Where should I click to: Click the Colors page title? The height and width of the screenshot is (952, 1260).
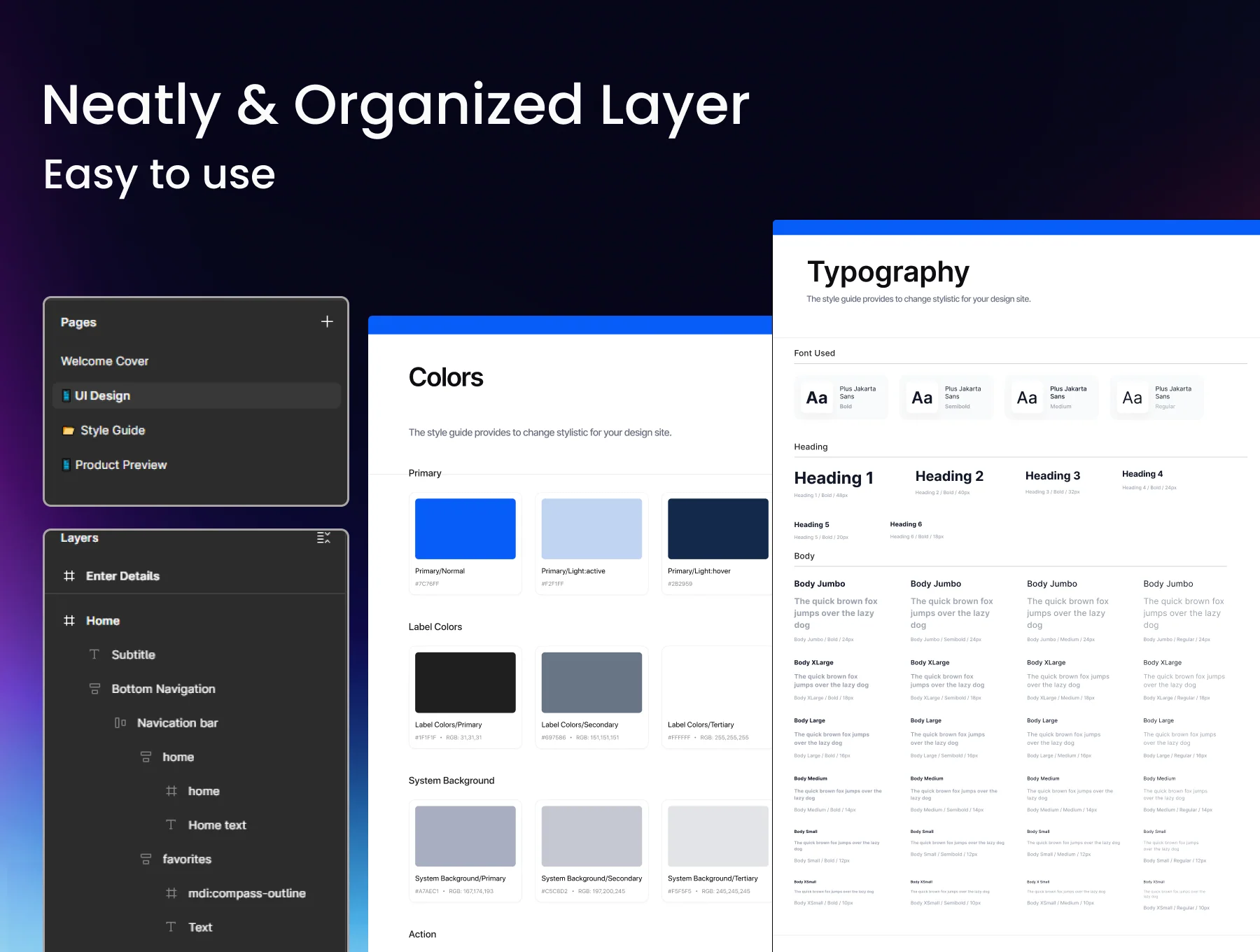pyautogui.click(x=446, y=378)
